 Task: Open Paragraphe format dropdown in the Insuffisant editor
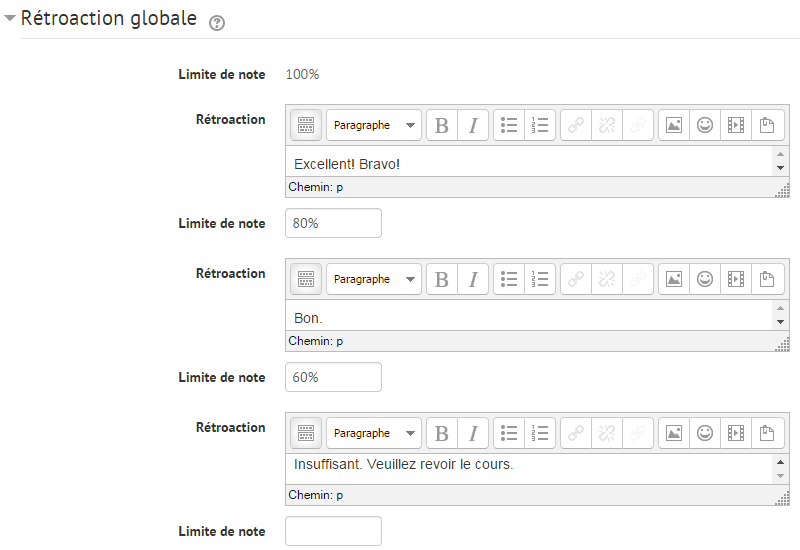pos(373,433)
